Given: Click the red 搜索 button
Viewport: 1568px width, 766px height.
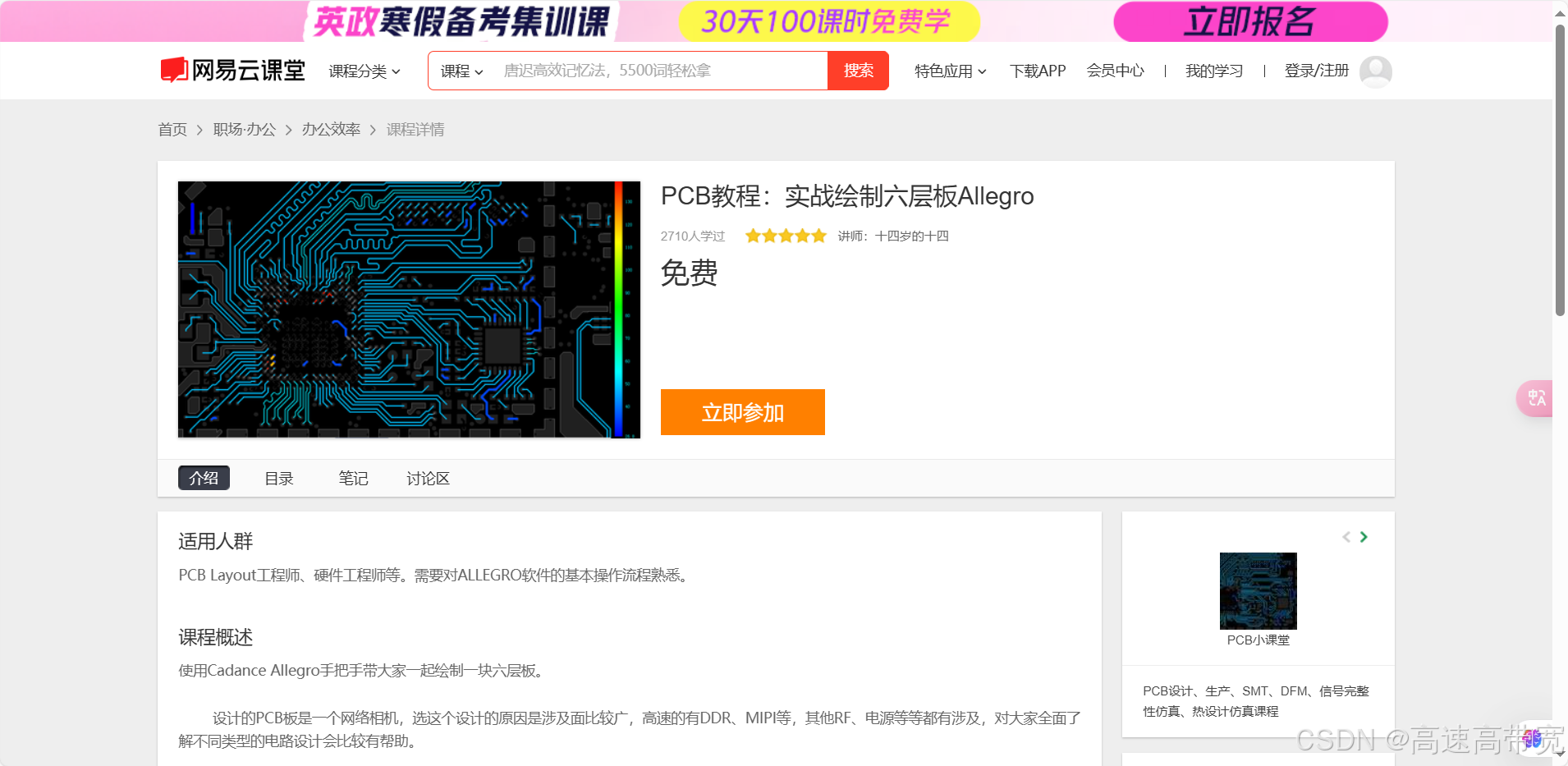Looking at the screenshot, I should pyautogui.click(x=858, y=71).
